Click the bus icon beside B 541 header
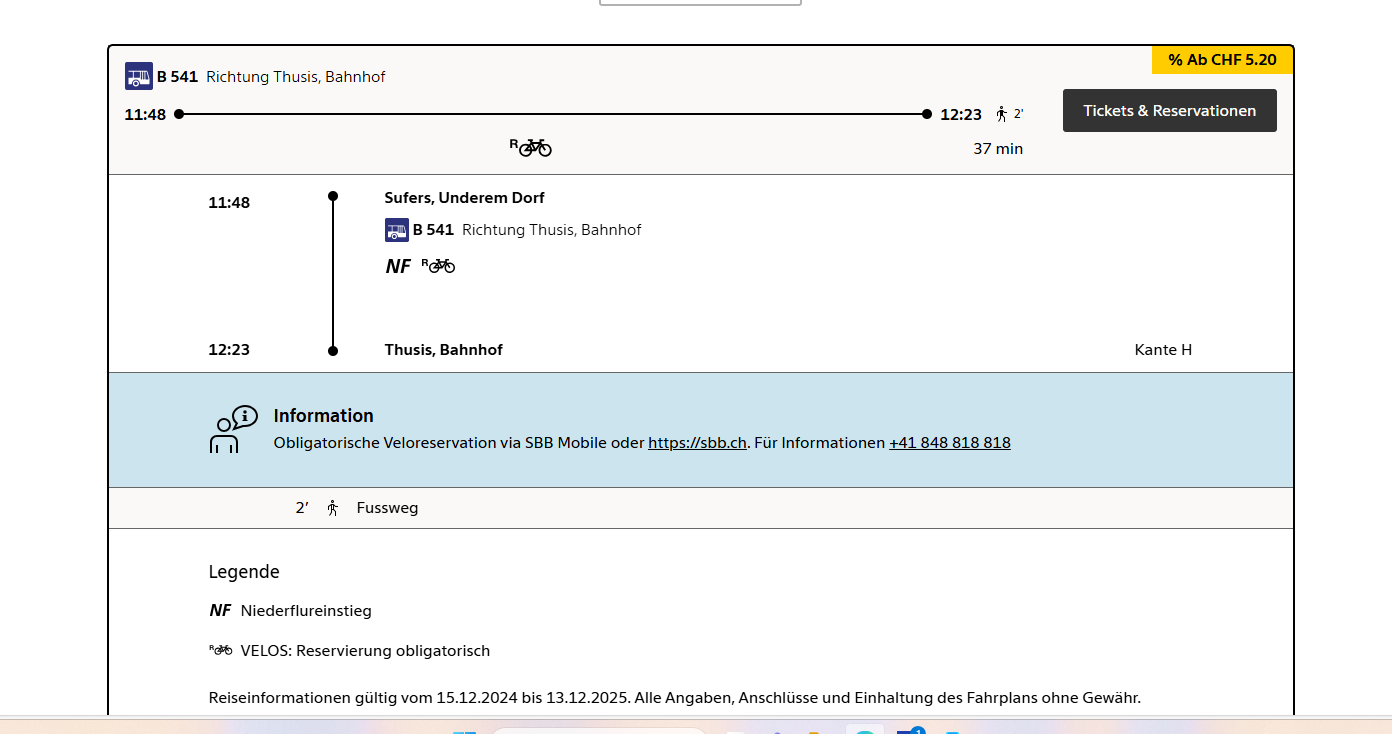 tap(139, 76)
